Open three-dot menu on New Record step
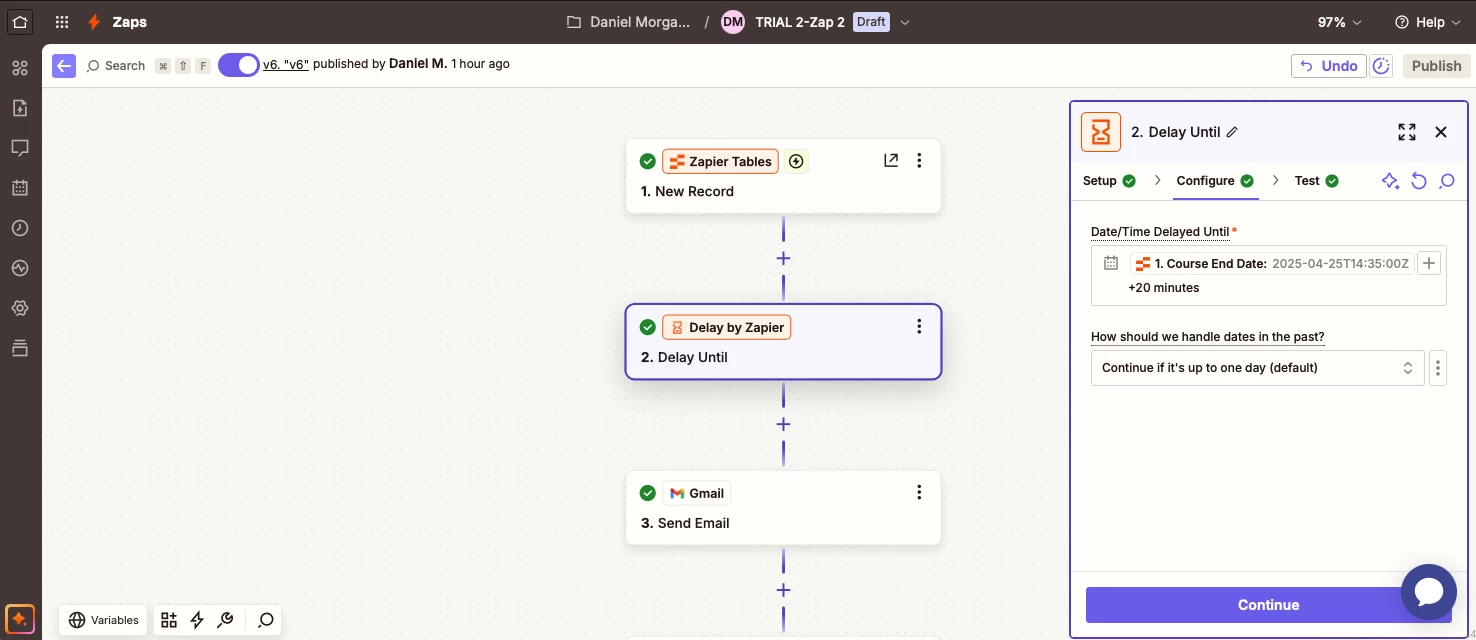The width and height of the screenshot is (1476, 640). pyautogui.click(x=919, y=160)
